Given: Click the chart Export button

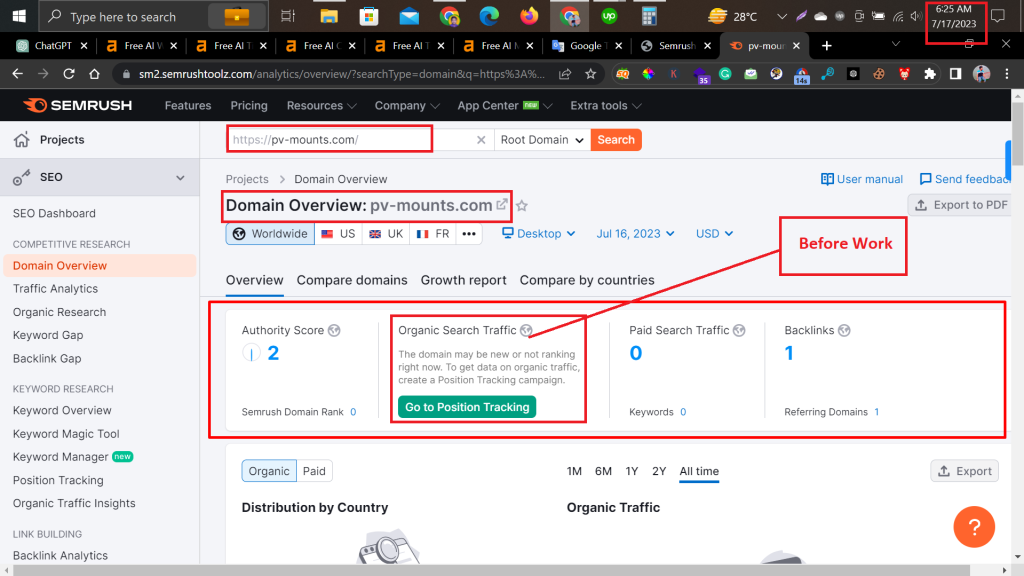Looking at the screenshot, I should coord(965,471).
